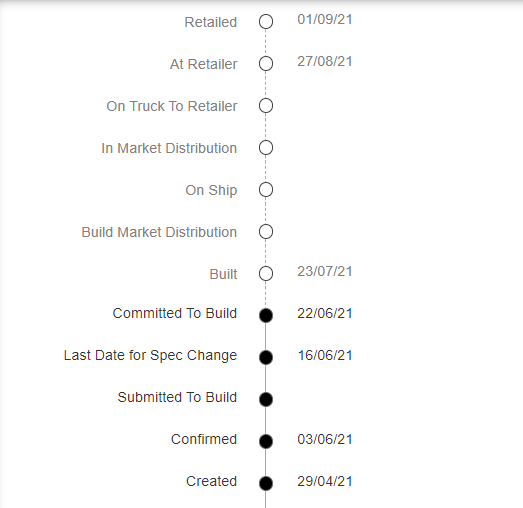Click the At Retailer date 27/08/21
This screenshot has width=523, height=508.
(x=325, y=61)
